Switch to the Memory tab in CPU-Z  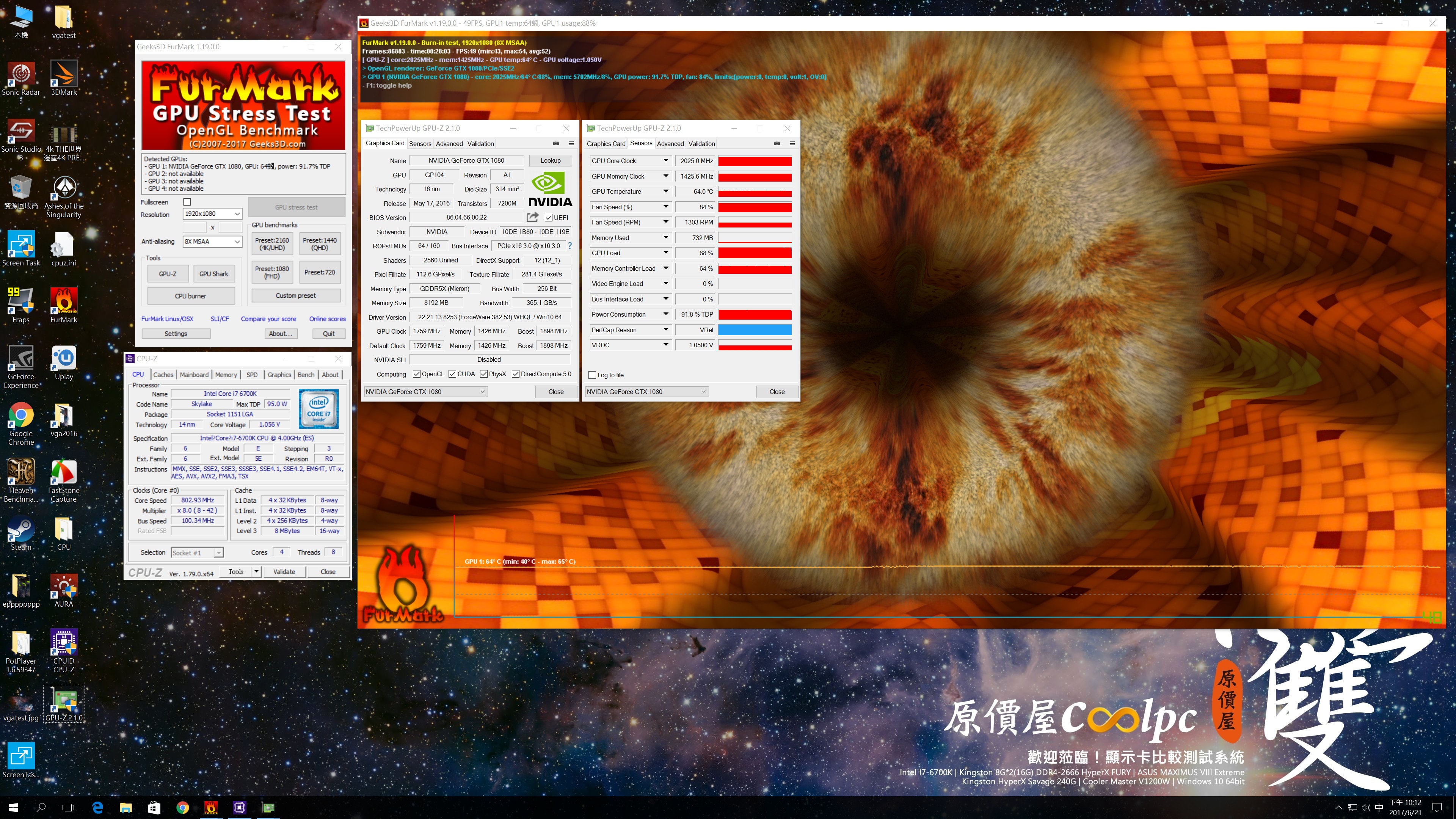[x=226, y=375]
